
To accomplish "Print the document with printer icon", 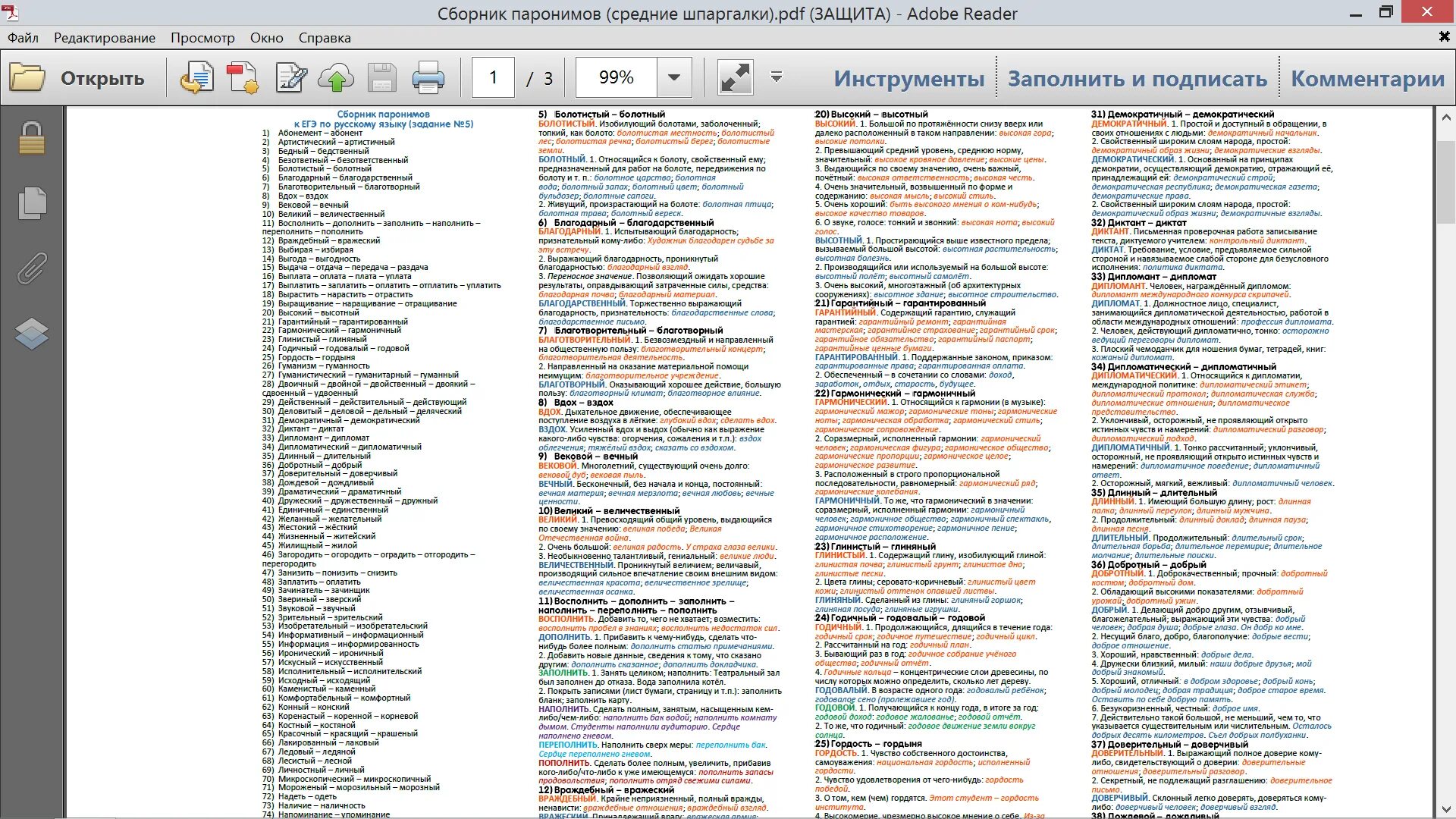I will pos(428,78).
